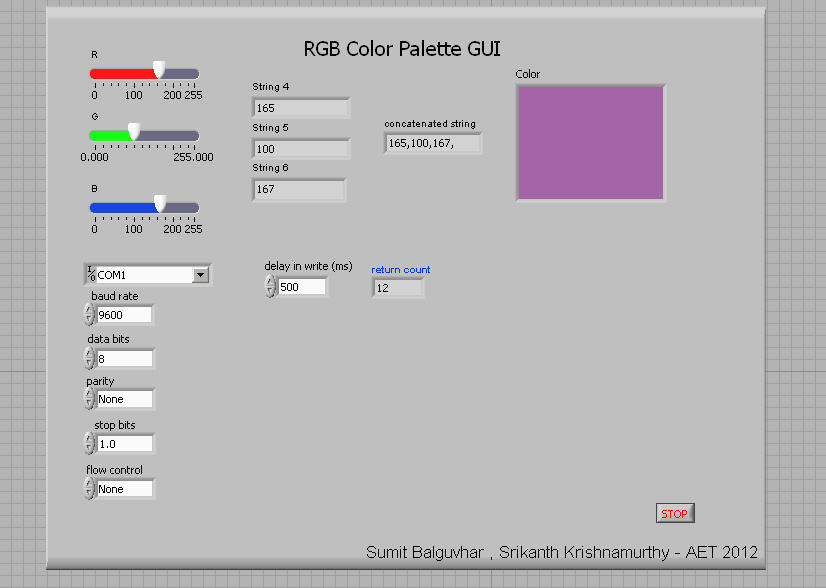Click the 'concatenated string' label
The height and width of the screenshot is (588, 826).
(x=430, y=124)
